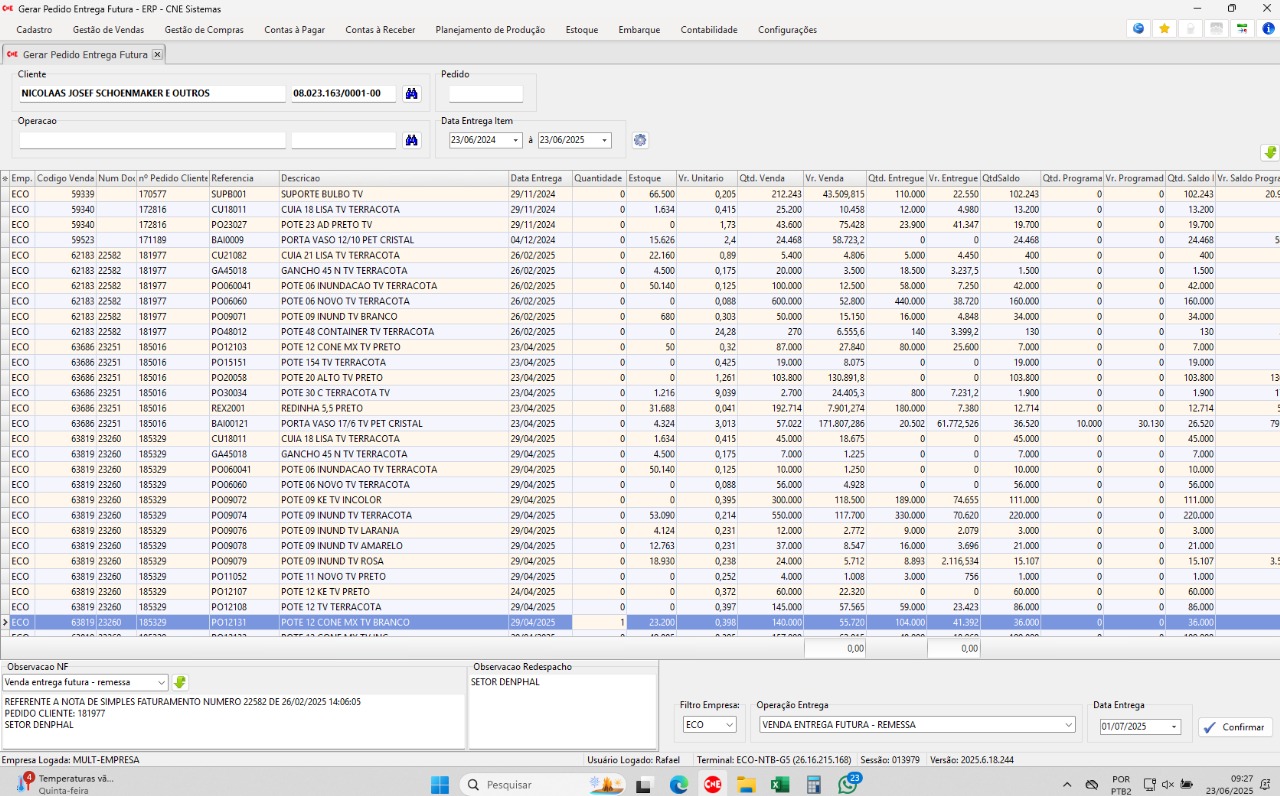The width and height of the screenshot is (1280, 796).
Task: Click green arrow beside Observacao NF dropdown
Action: tap(180, 682)
